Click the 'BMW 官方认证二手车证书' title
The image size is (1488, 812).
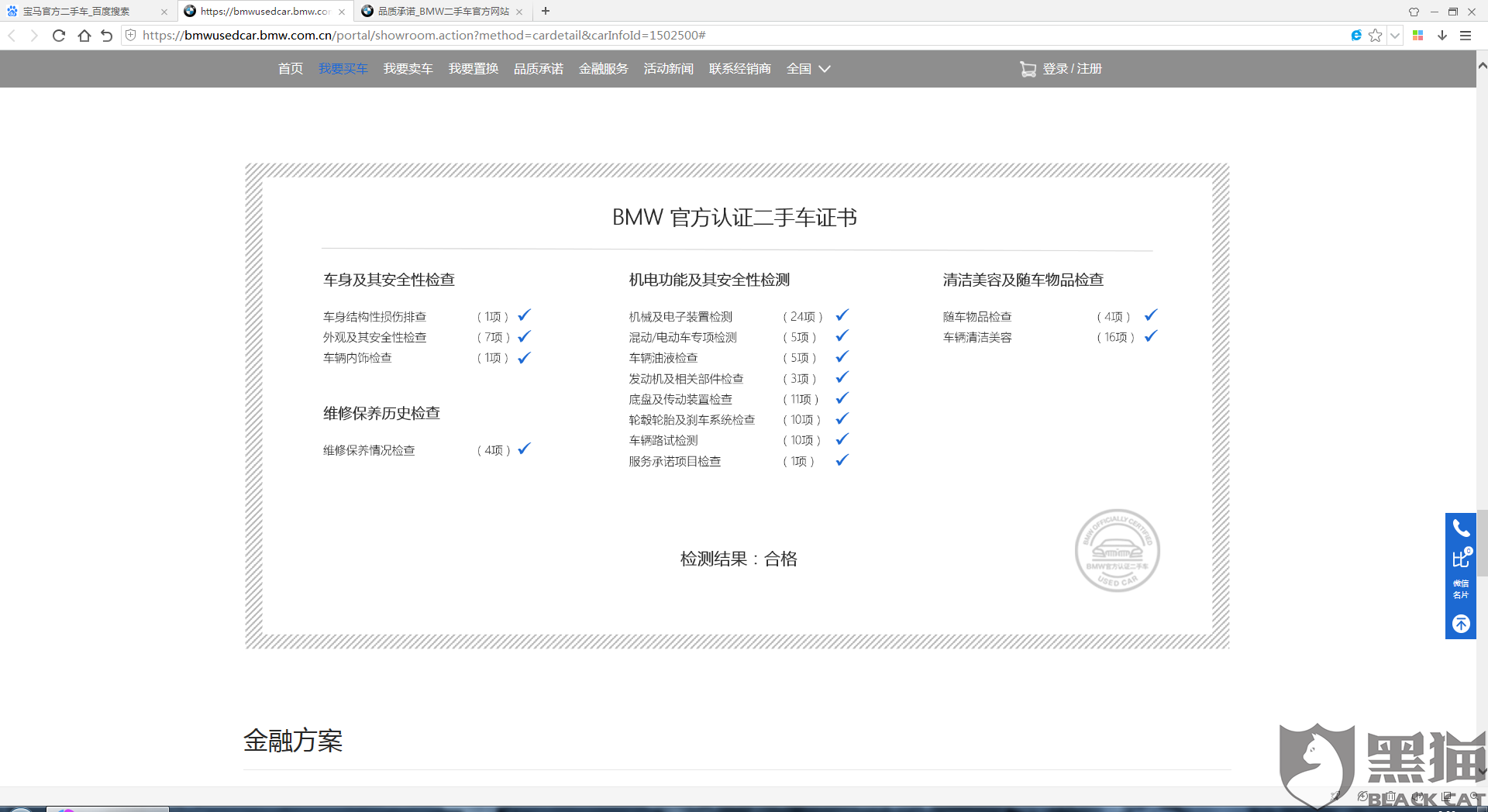pyautogui.click(x=735, y=218)
